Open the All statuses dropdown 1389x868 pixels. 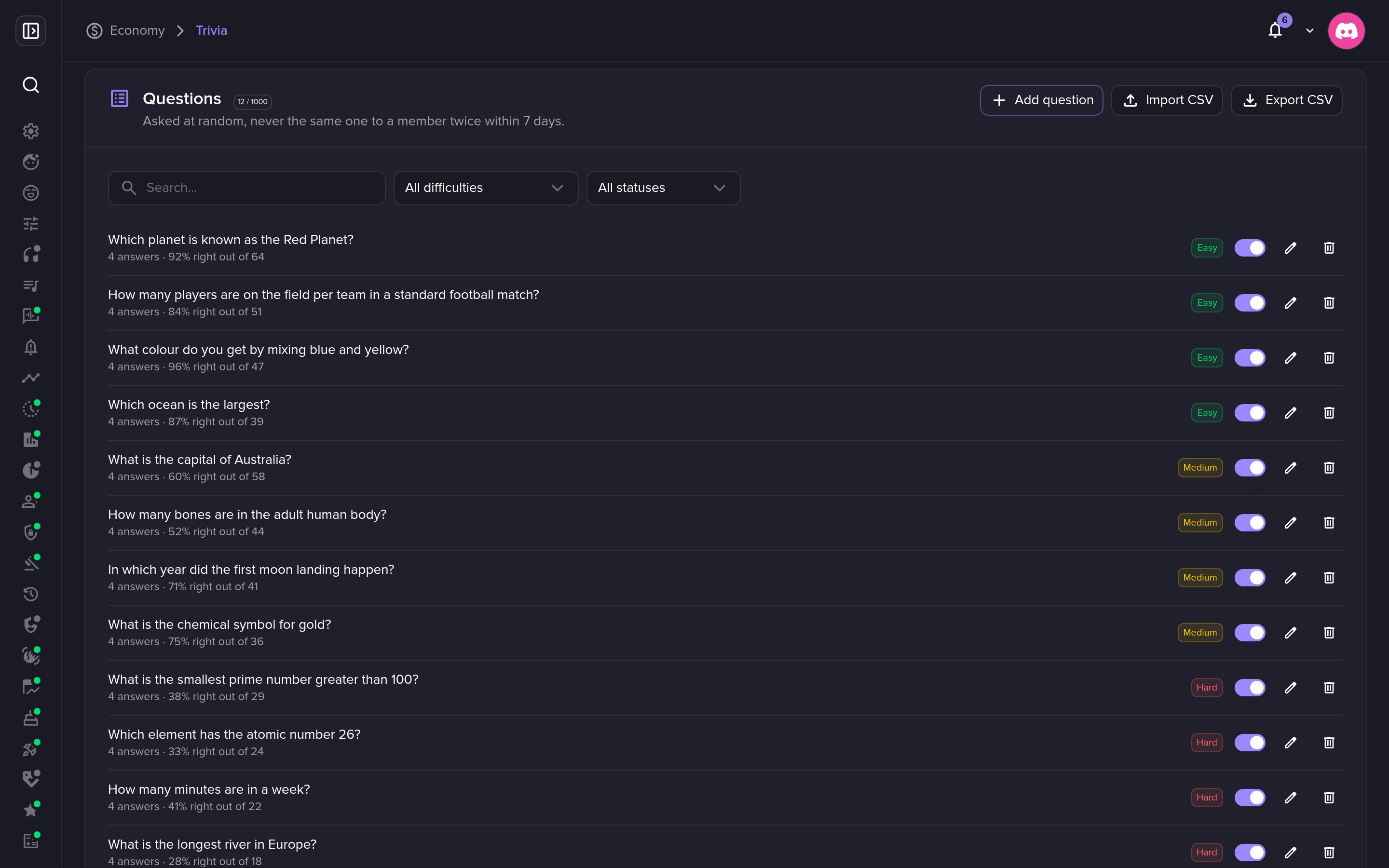[x=663, y=188]
